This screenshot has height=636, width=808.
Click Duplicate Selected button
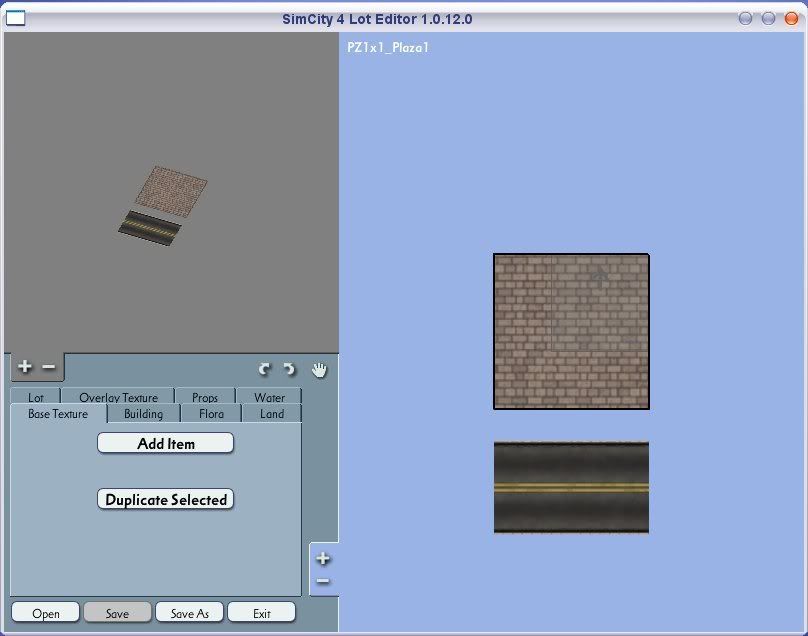pyautogui.click(x=165, y=499)
